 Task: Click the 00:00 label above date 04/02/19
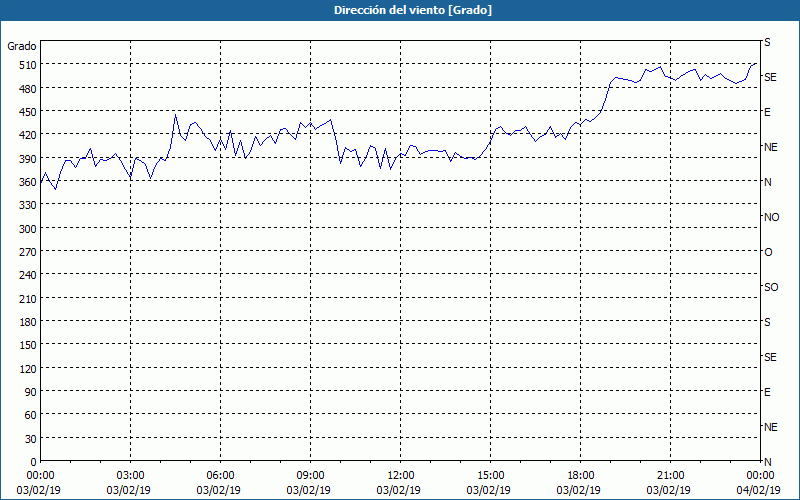[x=760, y=476]
